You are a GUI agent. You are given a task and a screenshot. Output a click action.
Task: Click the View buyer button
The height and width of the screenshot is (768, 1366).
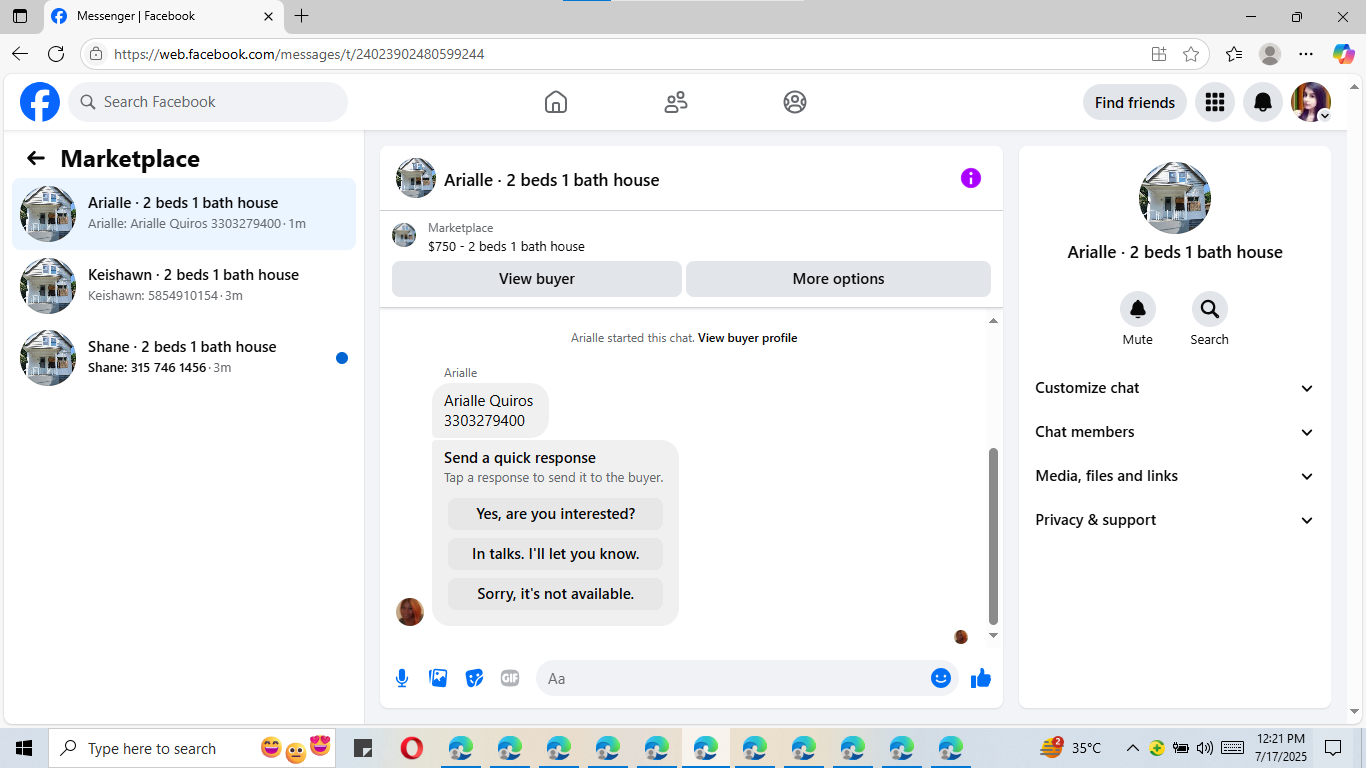pos(537,279)
